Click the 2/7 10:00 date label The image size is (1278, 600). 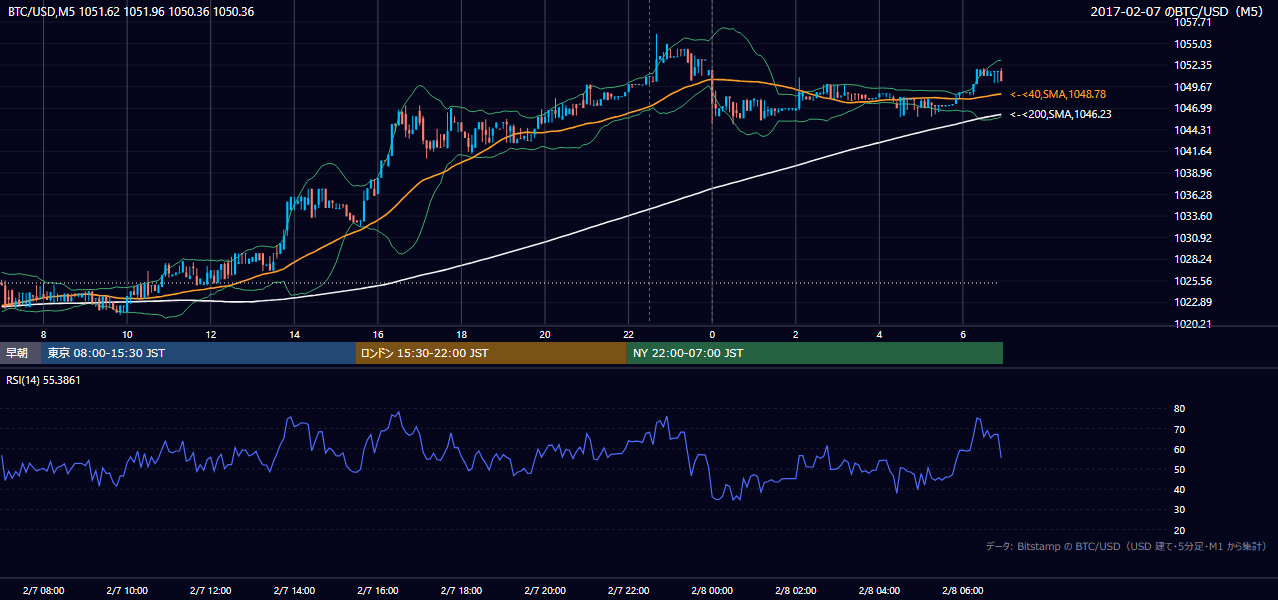[x=127, y=590]
